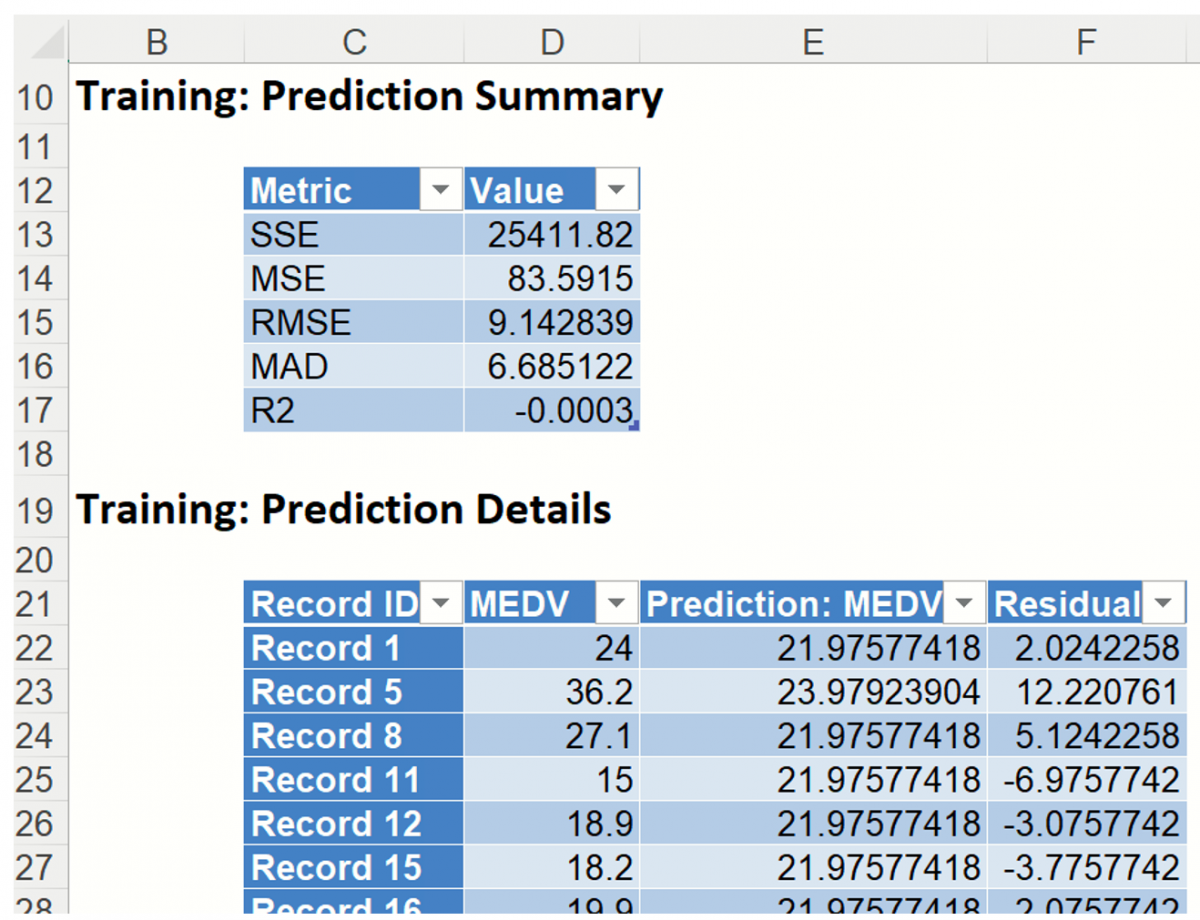
Task: Select column E header
Action: pyautogui.click(x=812, y=41)
